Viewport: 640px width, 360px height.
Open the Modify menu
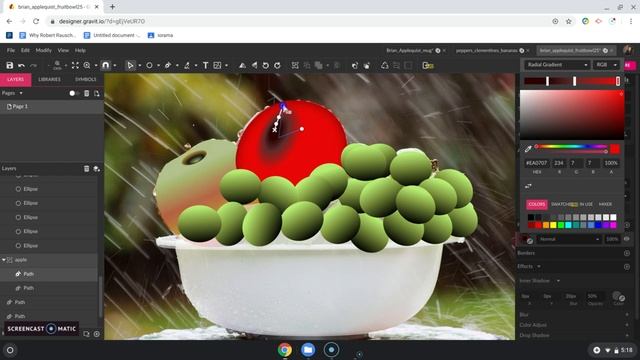(43, 50)
